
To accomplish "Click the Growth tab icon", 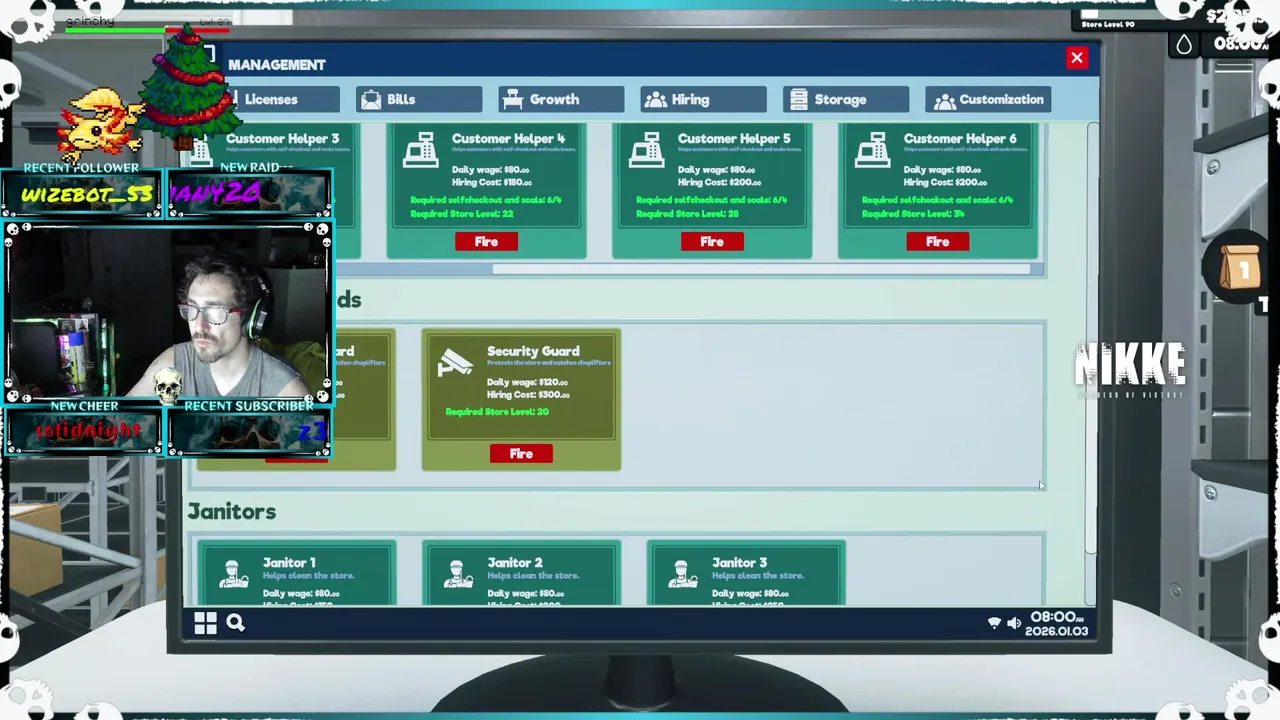I will click(x=513, y=100).
